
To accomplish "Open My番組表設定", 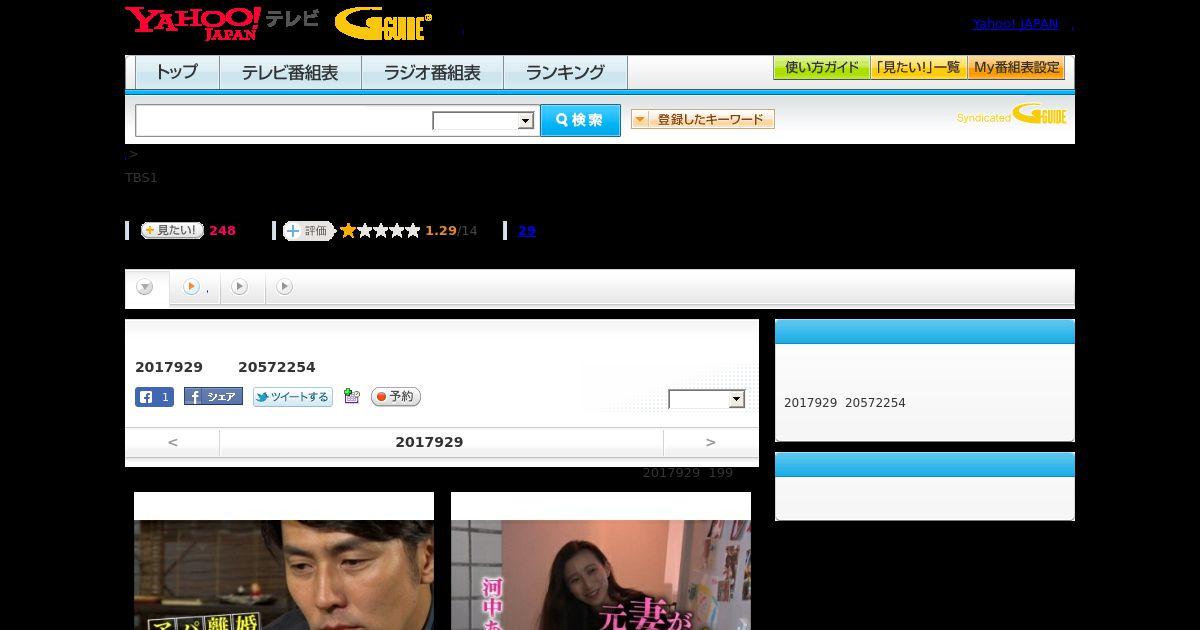I will tap(1016, 68).
